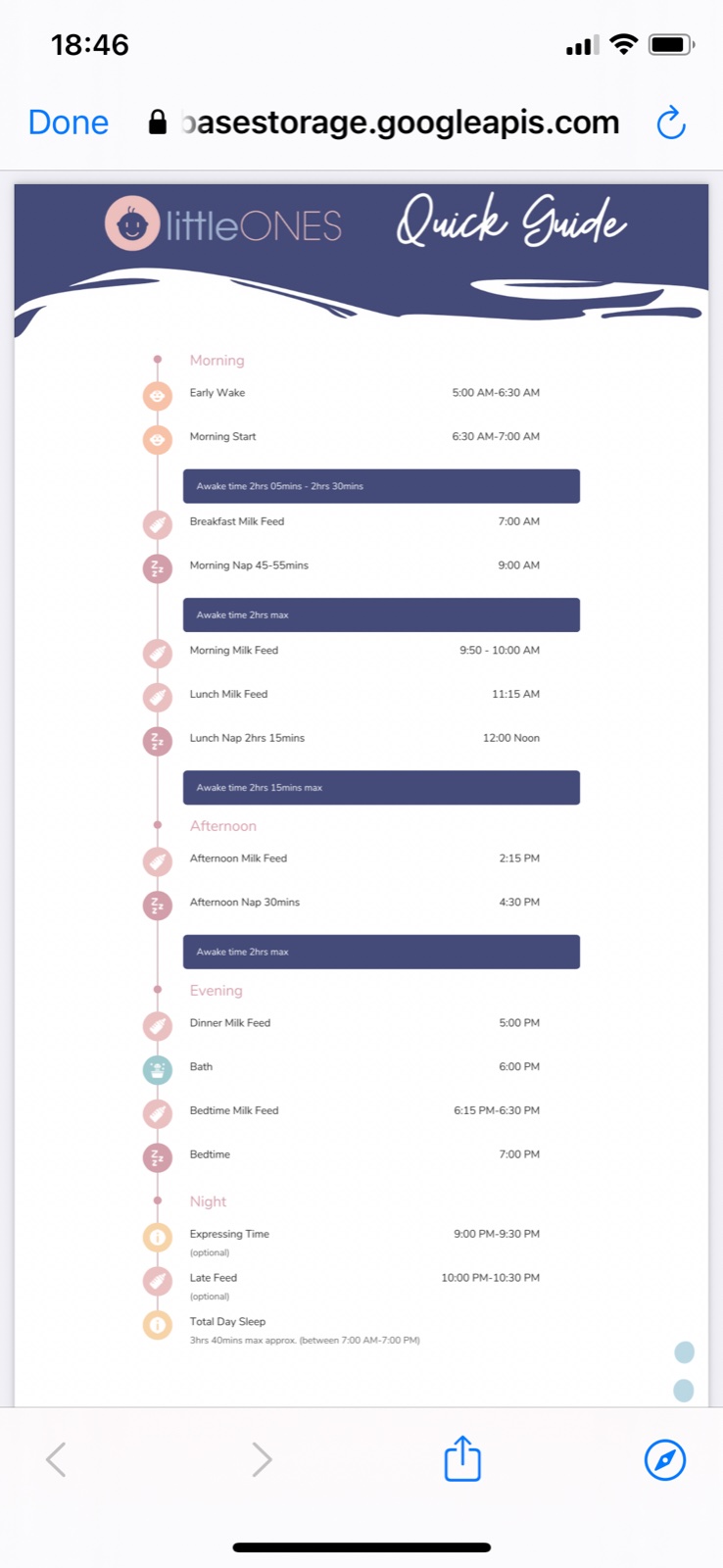Tap the Bedtime sleep icon
The width and height of the screenshot is (723, 1568).
157,1157
